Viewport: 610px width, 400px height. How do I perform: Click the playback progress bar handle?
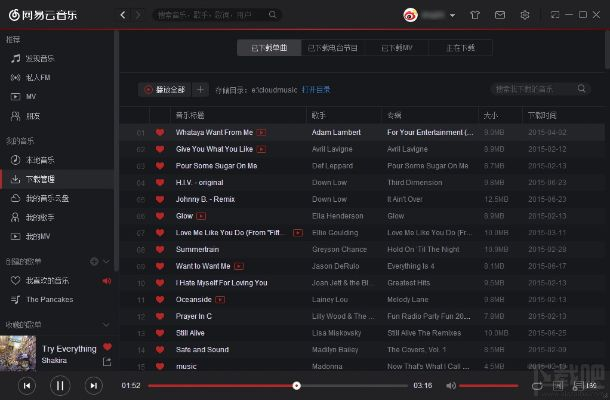[x=296, y=385]
